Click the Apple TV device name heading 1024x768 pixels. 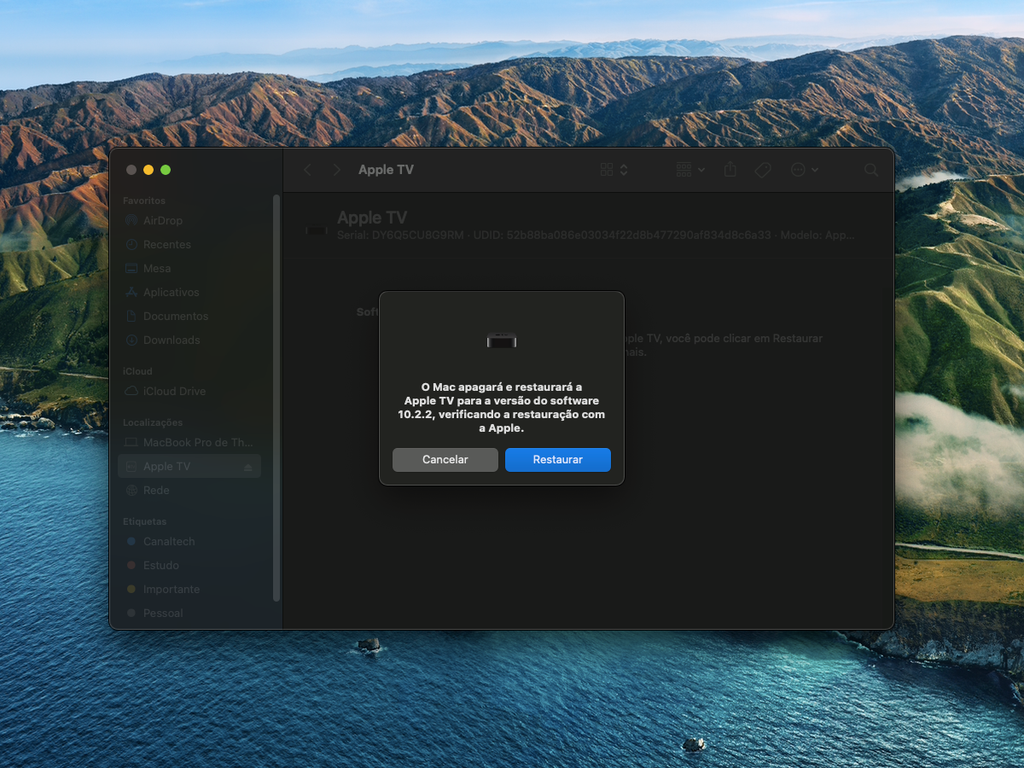372,217
